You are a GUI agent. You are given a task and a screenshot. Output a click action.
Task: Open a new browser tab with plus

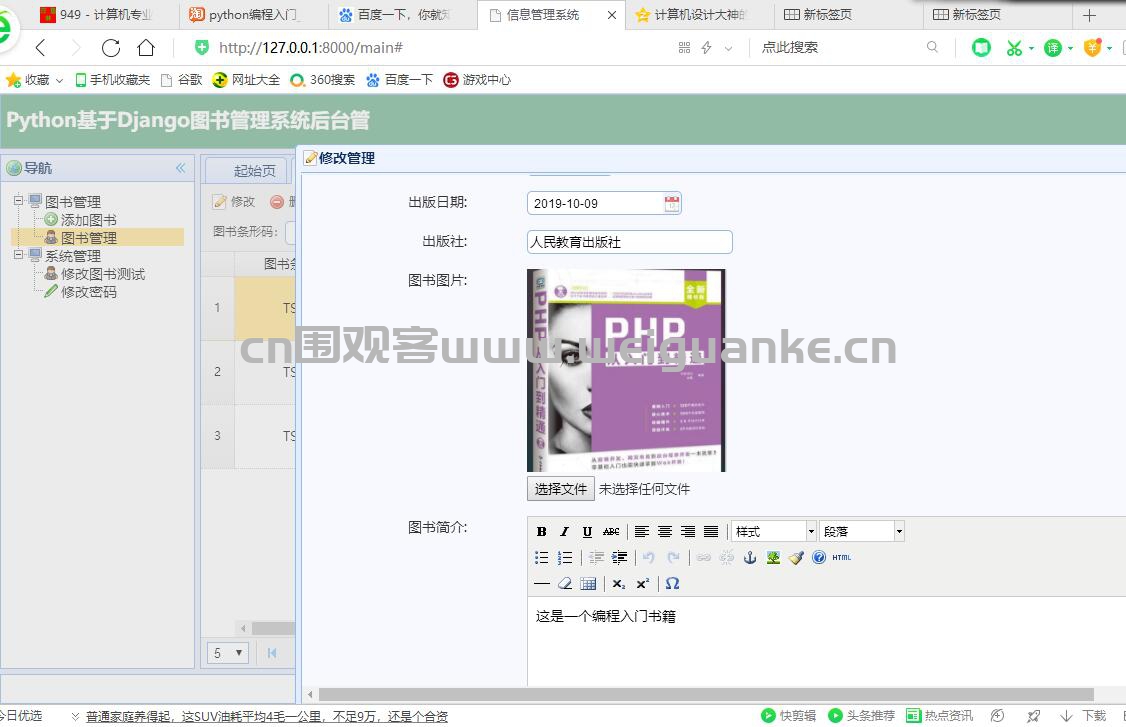tap(1089, 15)
